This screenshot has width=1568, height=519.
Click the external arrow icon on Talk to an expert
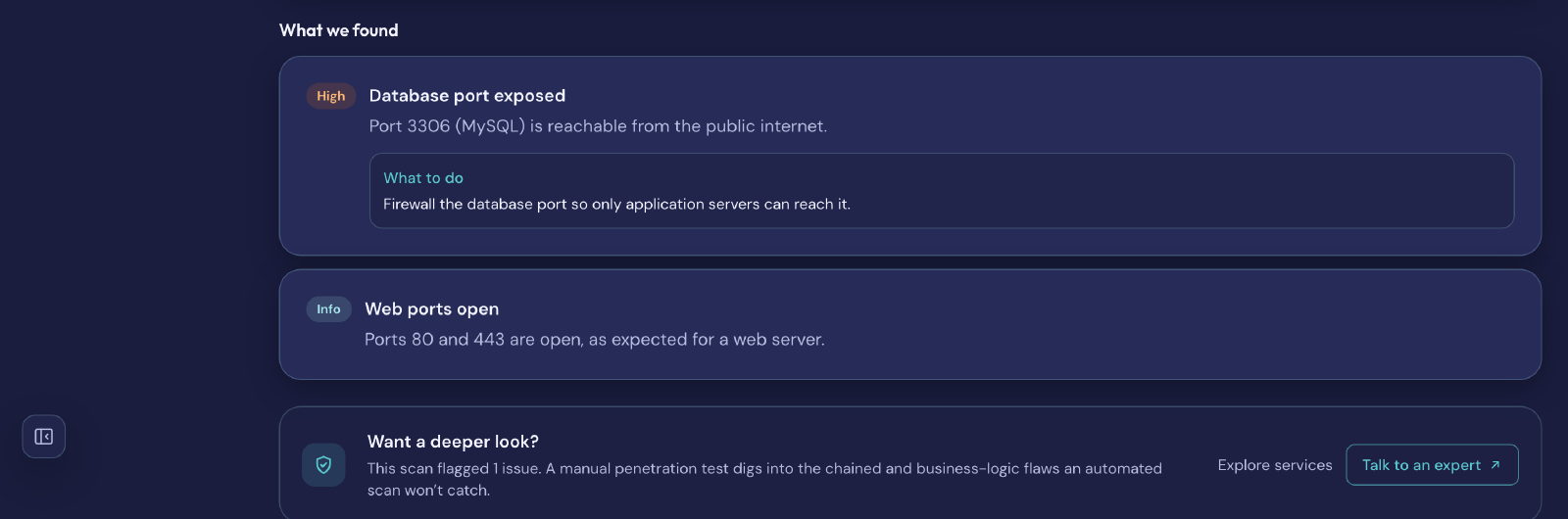click(1495, 465)
